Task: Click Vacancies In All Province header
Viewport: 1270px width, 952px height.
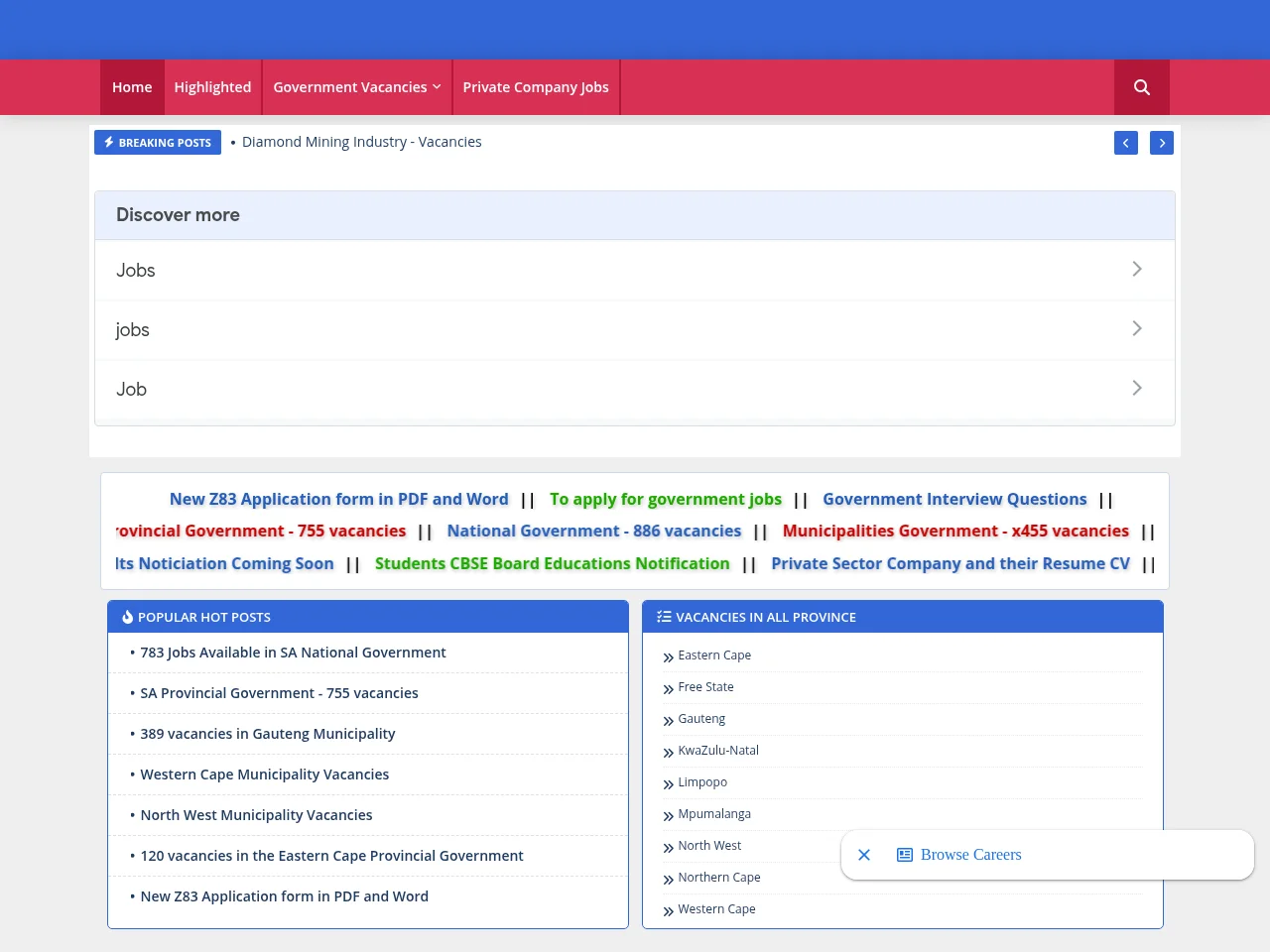Action: coord(903,617)
